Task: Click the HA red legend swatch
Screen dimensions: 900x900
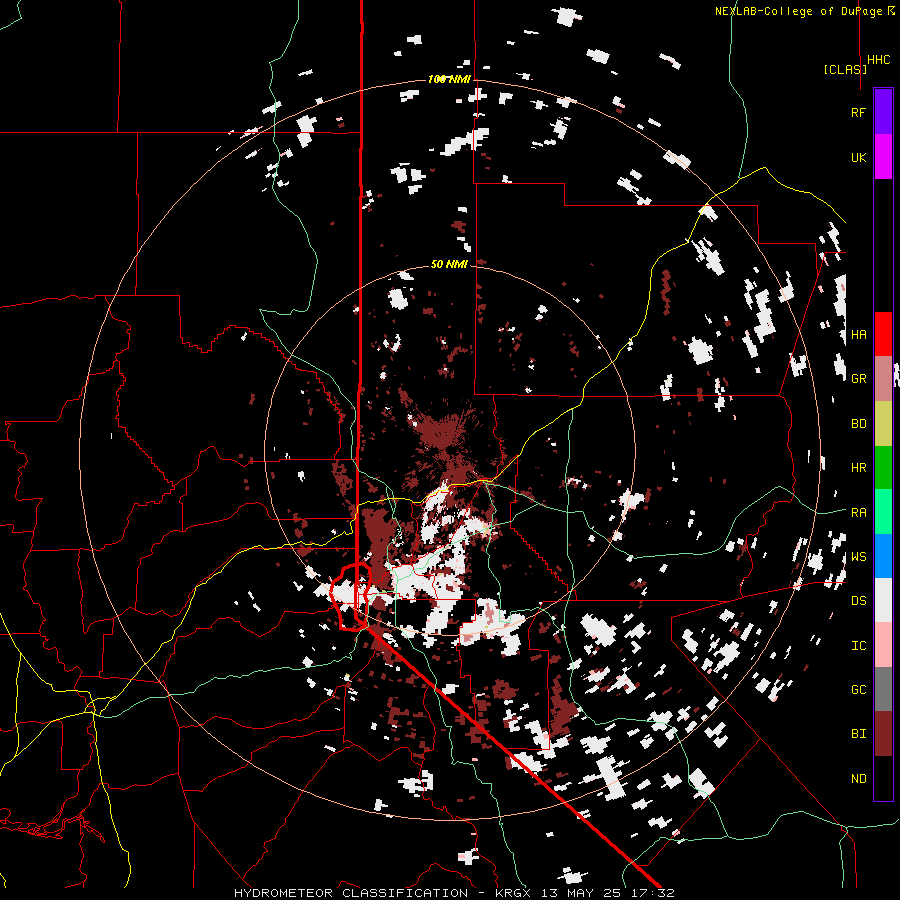Action: coord(883,334)
